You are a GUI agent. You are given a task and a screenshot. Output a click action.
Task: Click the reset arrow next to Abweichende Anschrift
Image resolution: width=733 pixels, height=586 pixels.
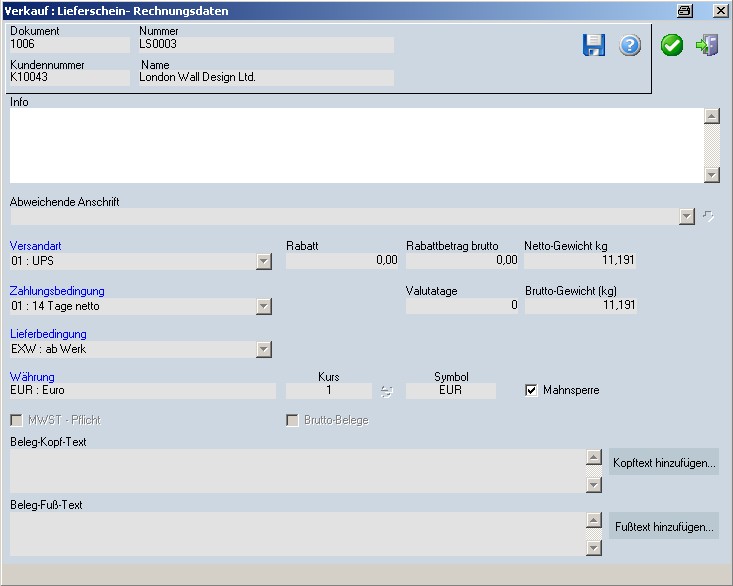709,216
